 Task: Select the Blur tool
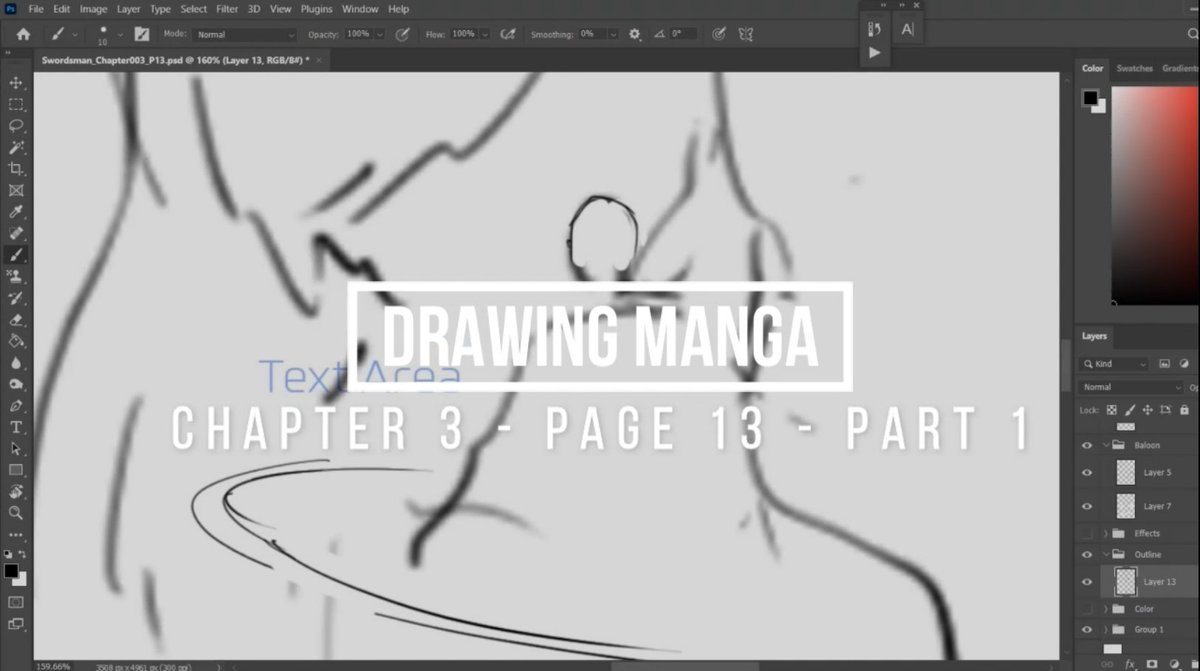pos(16,362)
